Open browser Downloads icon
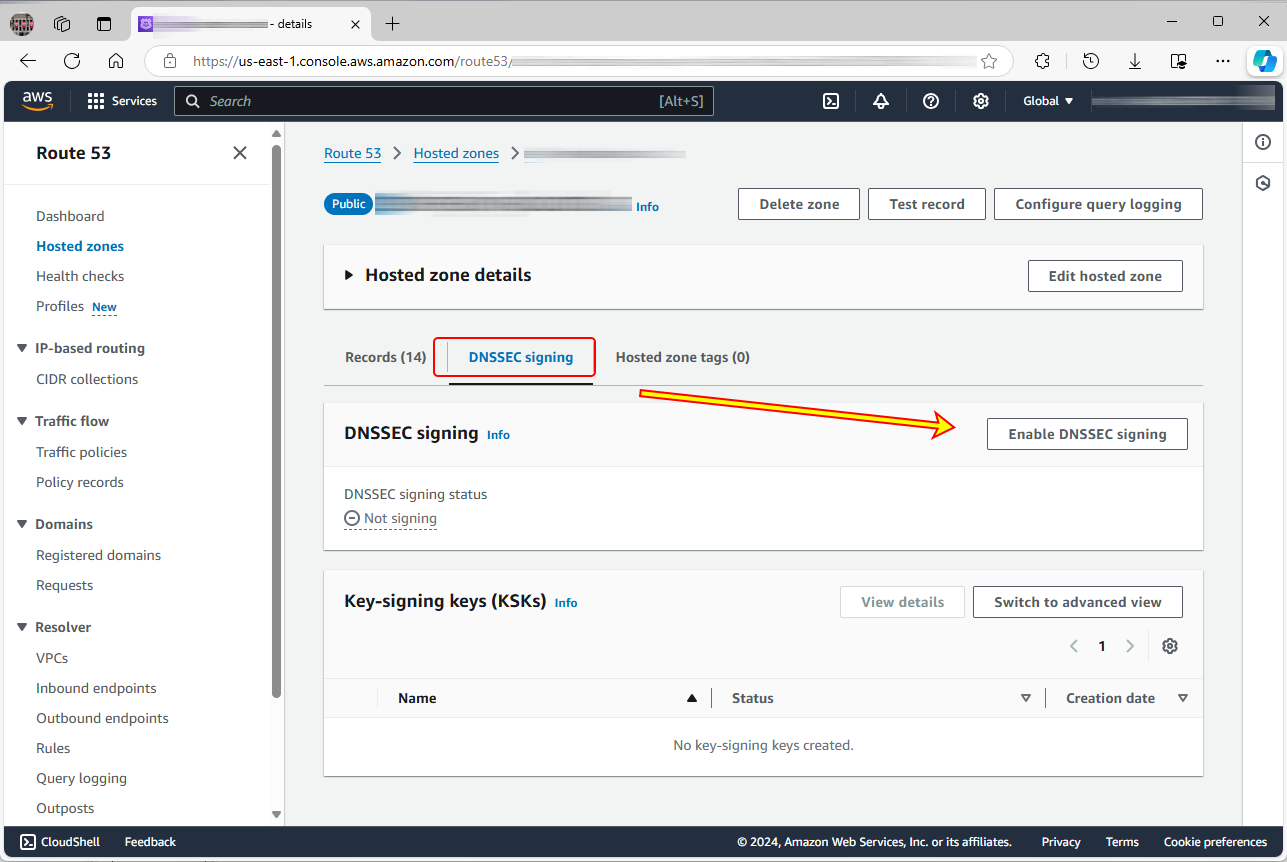 pyautogui.click(x=1134, y=61)
